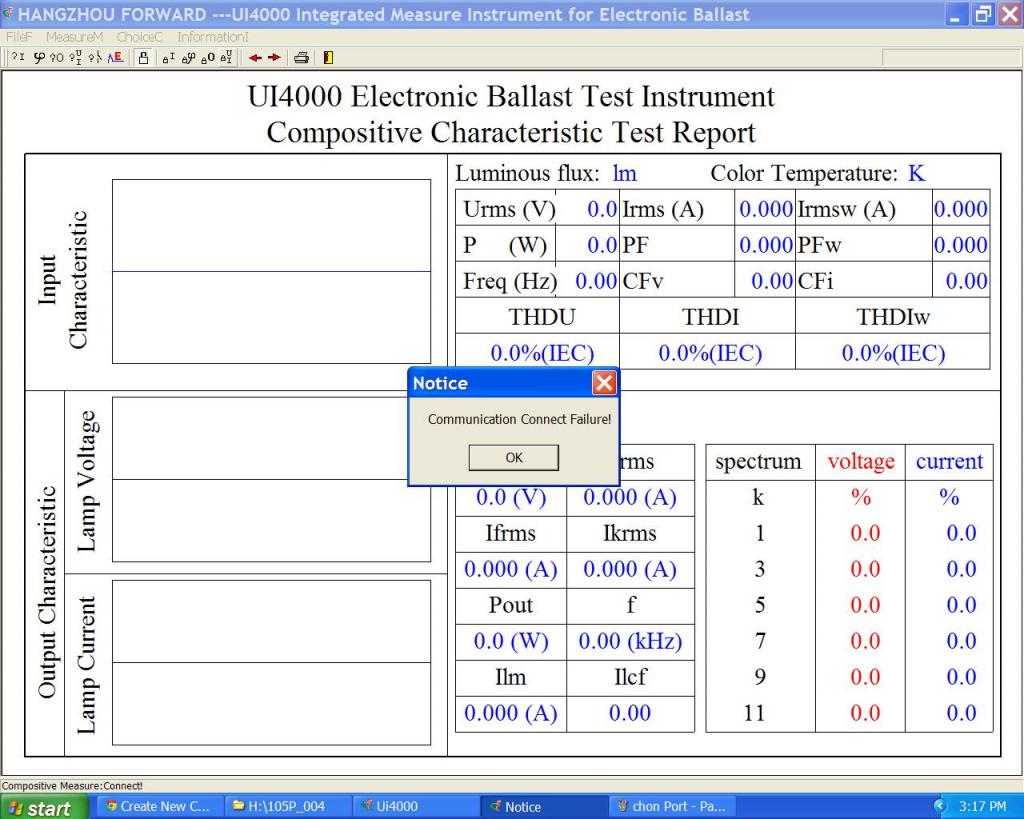
Task: Click the Windows start button
Action: pyautogui.click(x=42, y=807)
